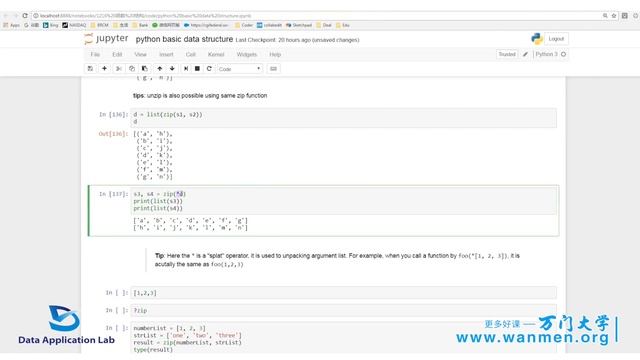Open the Help menu
Screen dimensions: 640x360
(x=275, y=54)
